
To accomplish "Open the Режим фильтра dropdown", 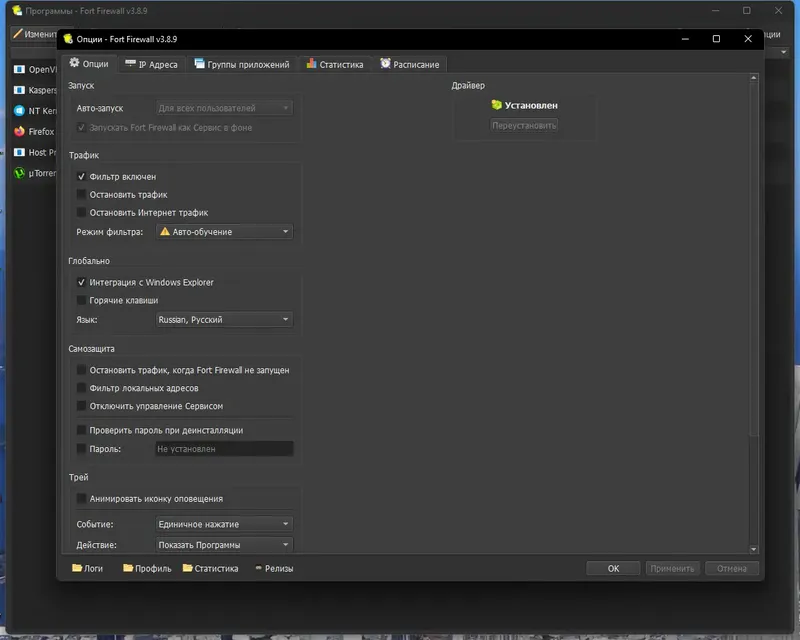I will click(x=224, y=232).
